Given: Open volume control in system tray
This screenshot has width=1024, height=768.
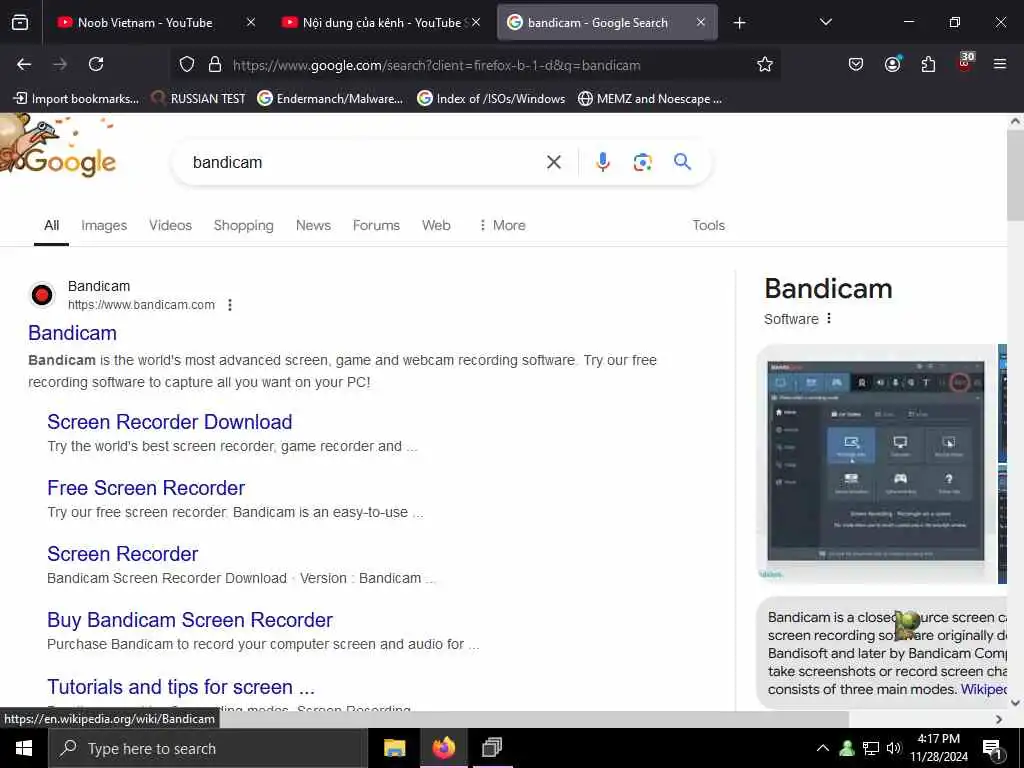Looking at the screenshot, I should (893, 748).
